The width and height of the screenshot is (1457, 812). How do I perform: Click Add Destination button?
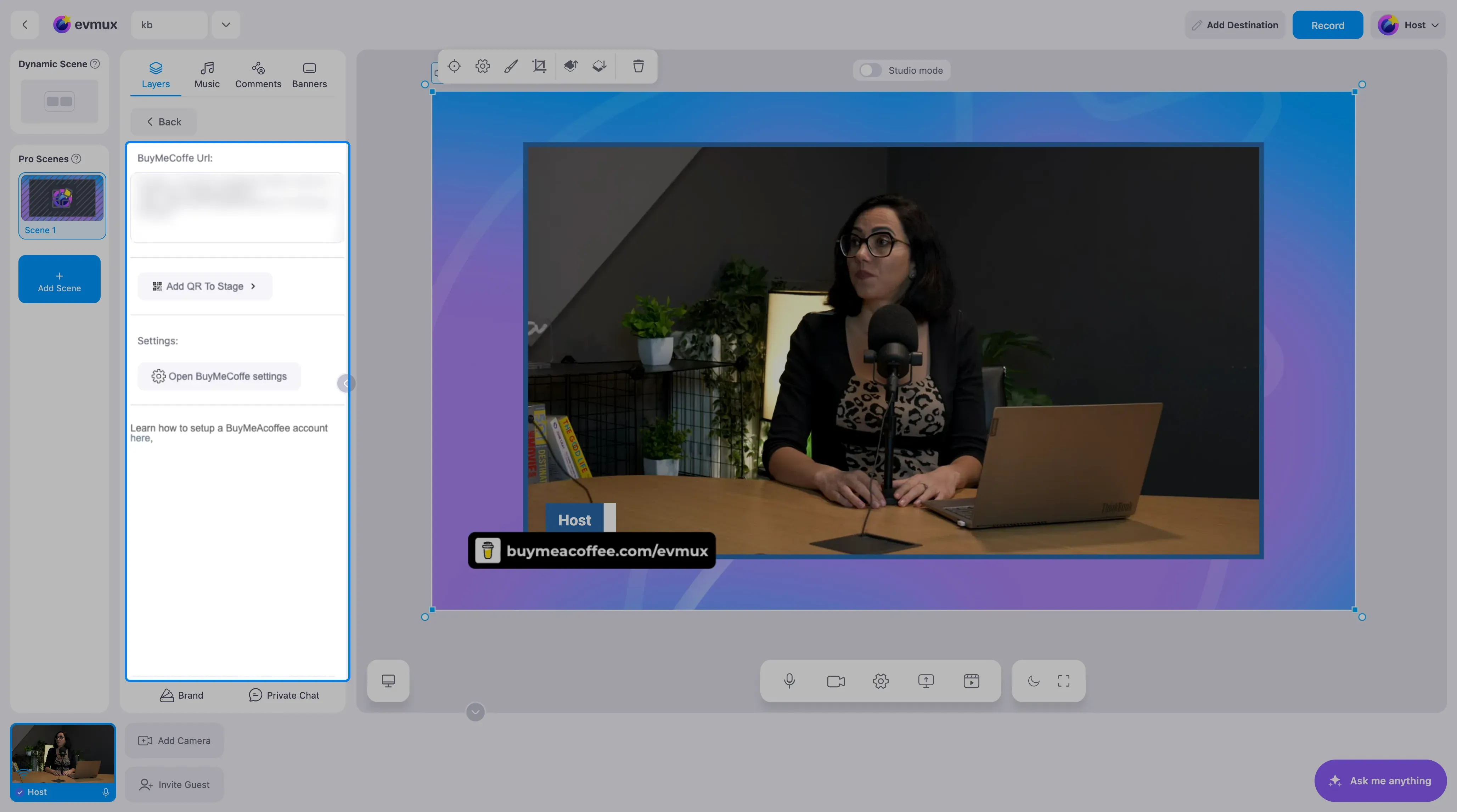pyautogui.click(x=1235, y=25)
